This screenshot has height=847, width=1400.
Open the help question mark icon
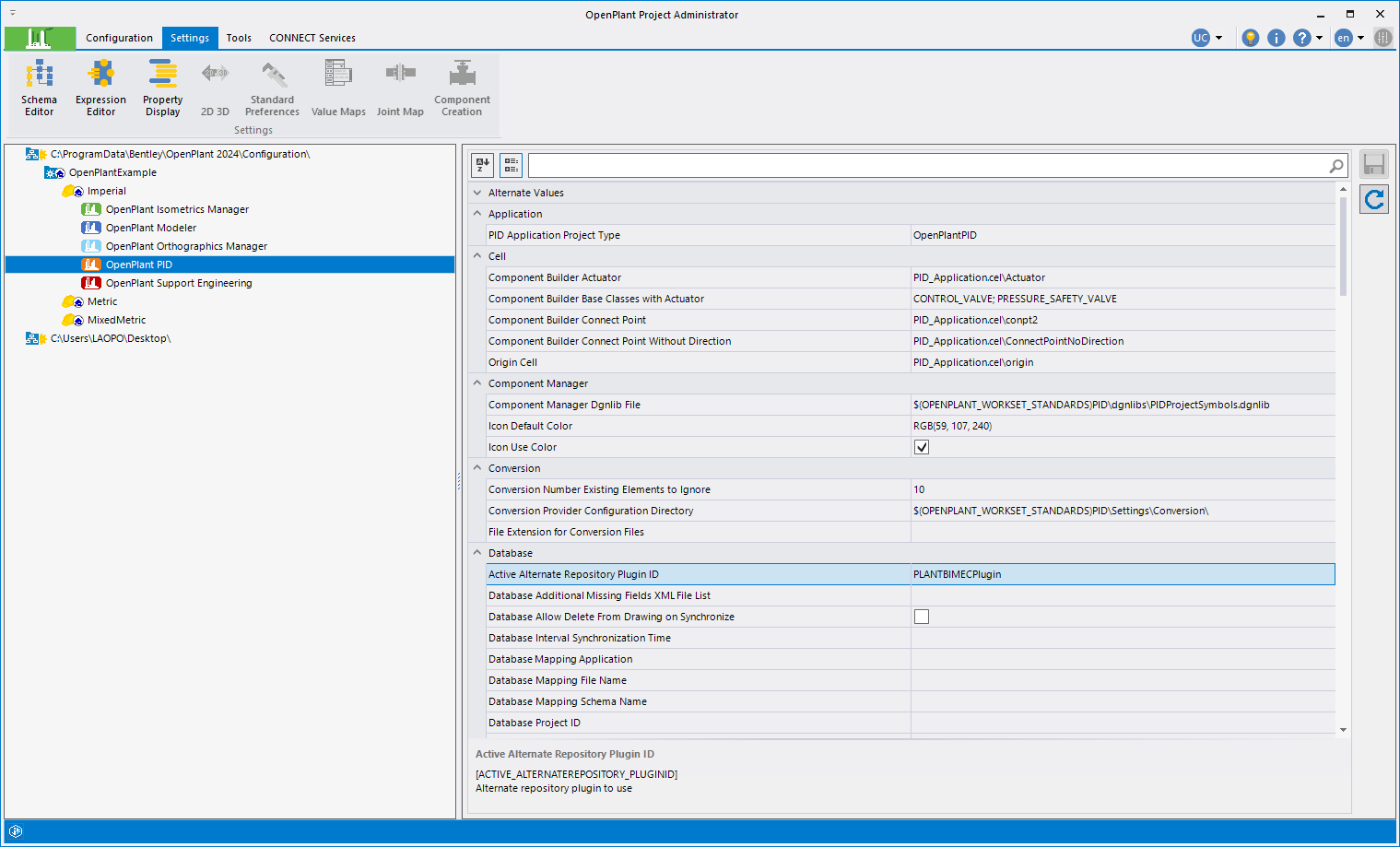(1301, 38)
